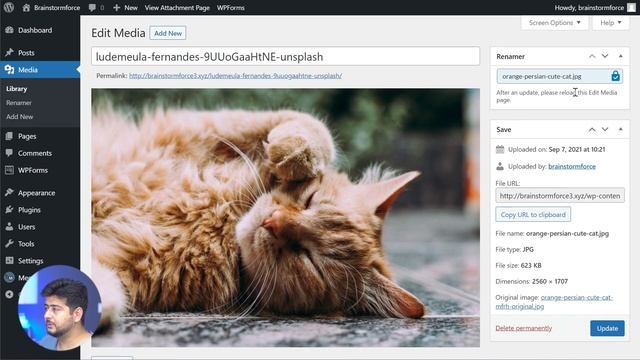Click the Dashboard icon in the sidebar
640x360 pixels.
tap(9, 30)
